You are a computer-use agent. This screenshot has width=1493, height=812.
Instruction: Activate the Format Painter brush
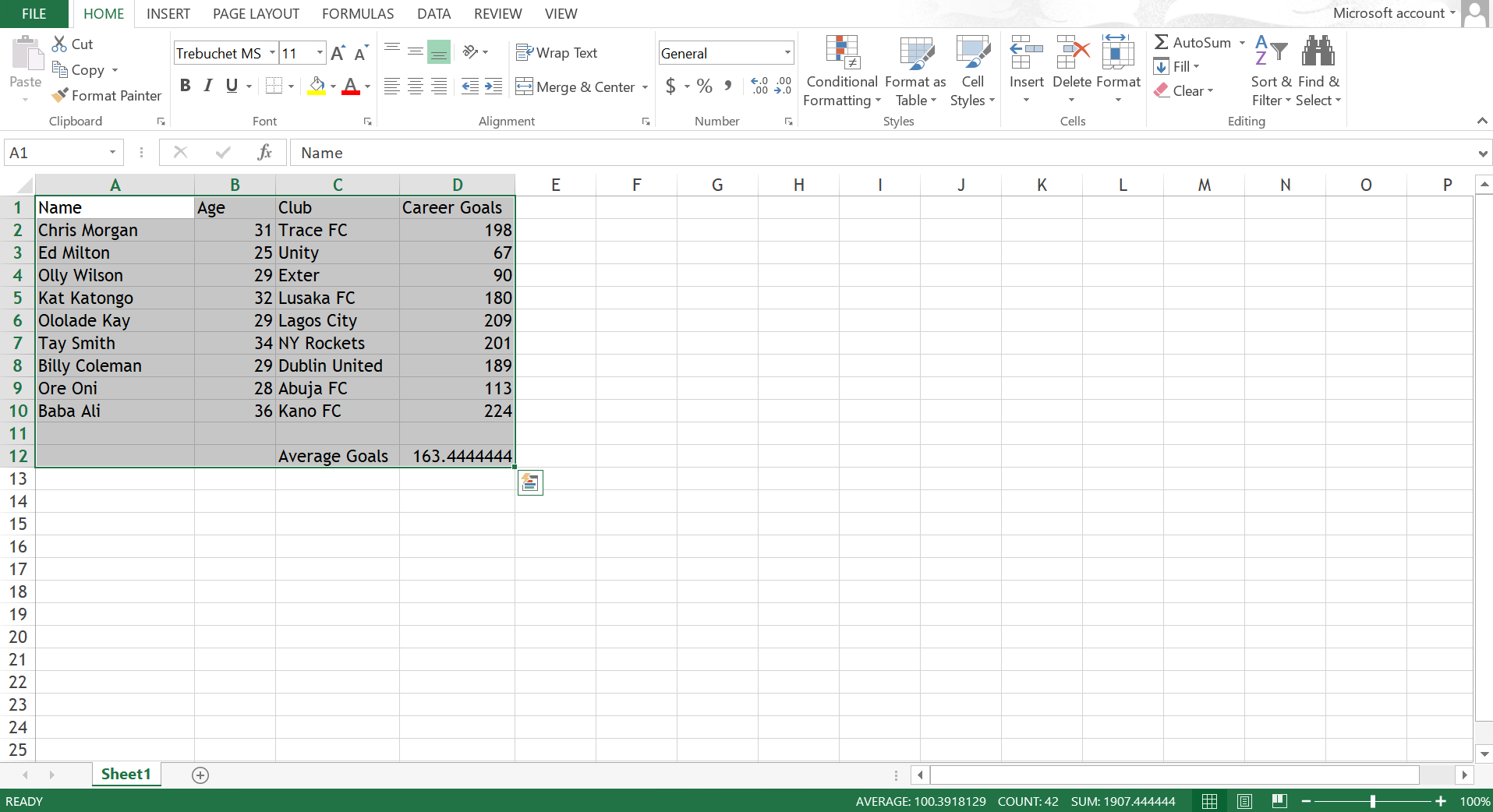(60, 95)
